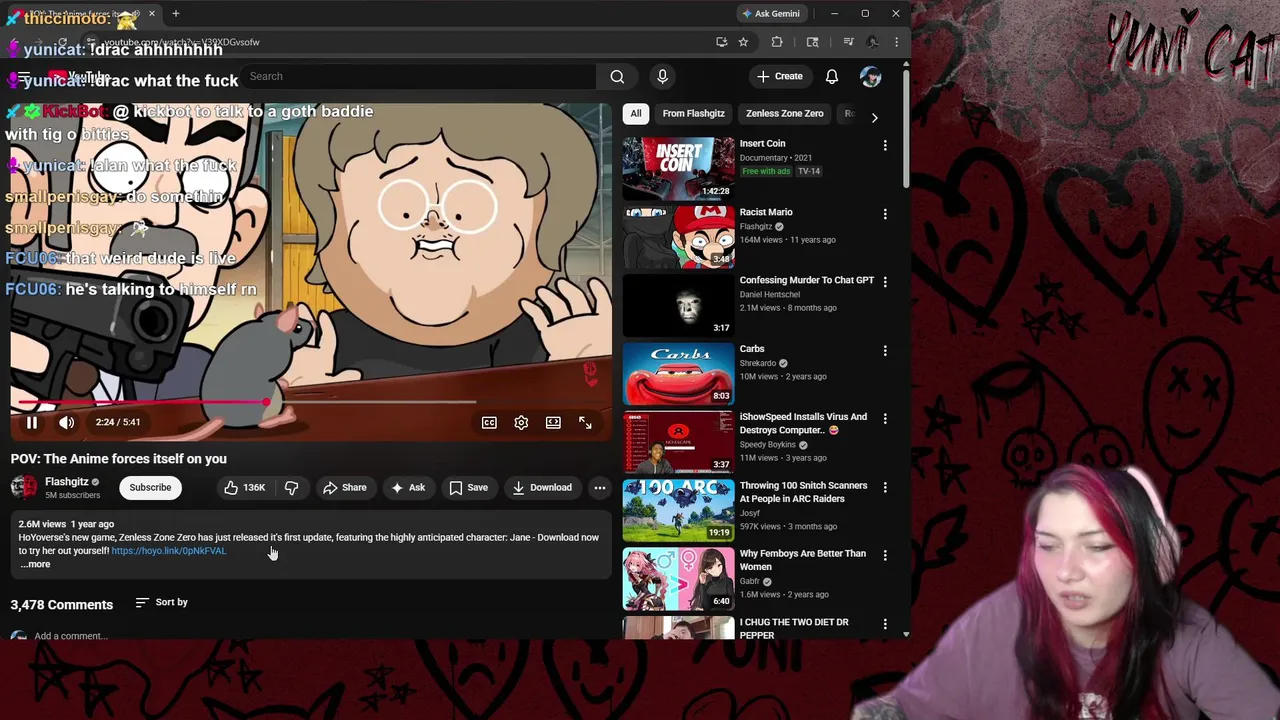Image resolution: width=1280 pixels, height=720 pixels.
Task: Open the Throwing 100 Snitch Scanners title
Action: 804,492
